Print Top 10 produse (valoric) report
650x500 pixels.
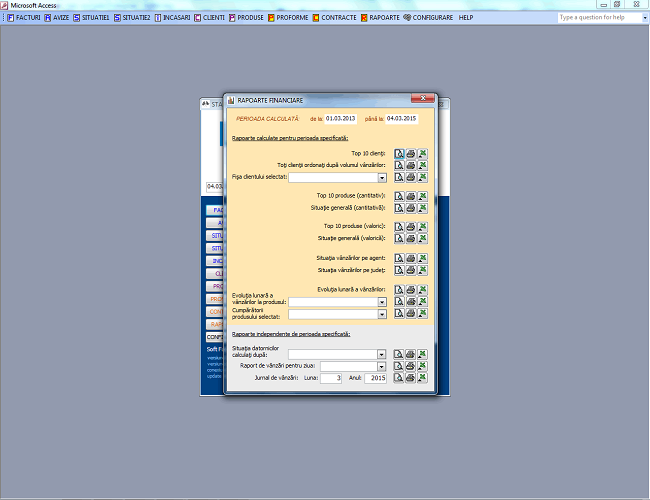click(410, 227)
